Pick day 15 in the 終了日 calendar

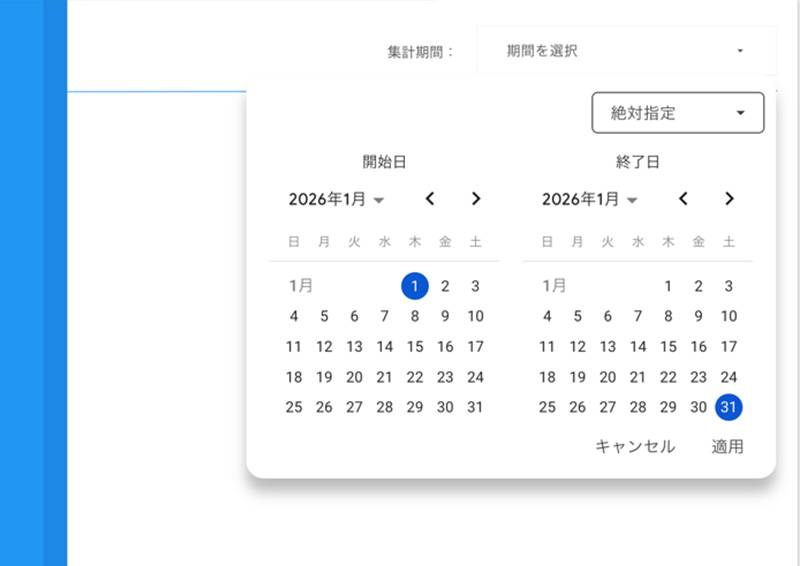pos(668,347)
